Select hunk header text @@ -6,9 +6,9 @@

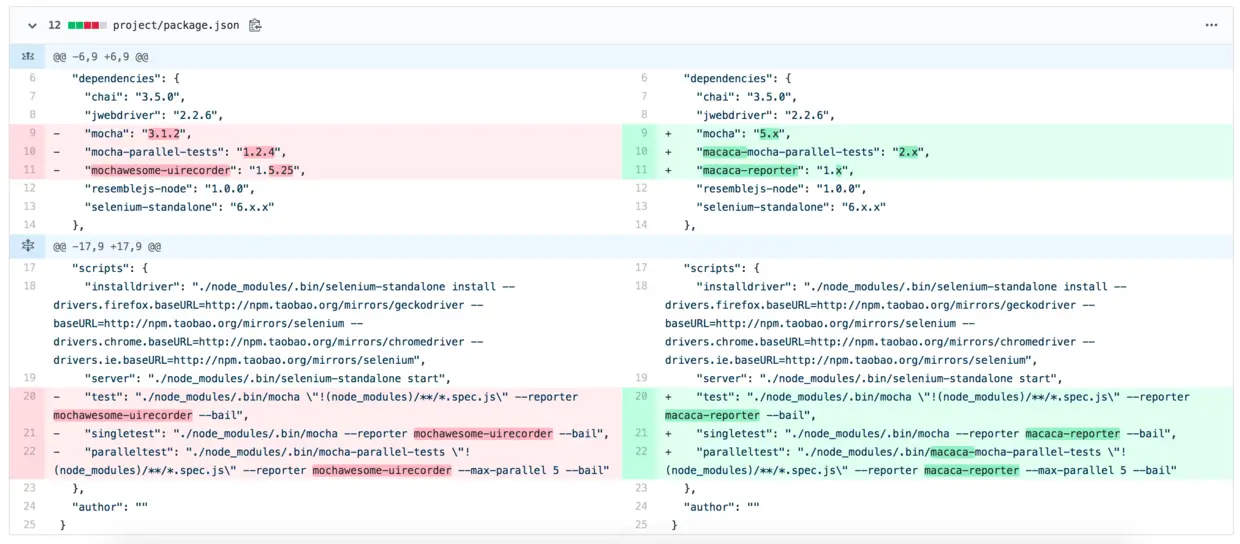[x=101, y=58]
